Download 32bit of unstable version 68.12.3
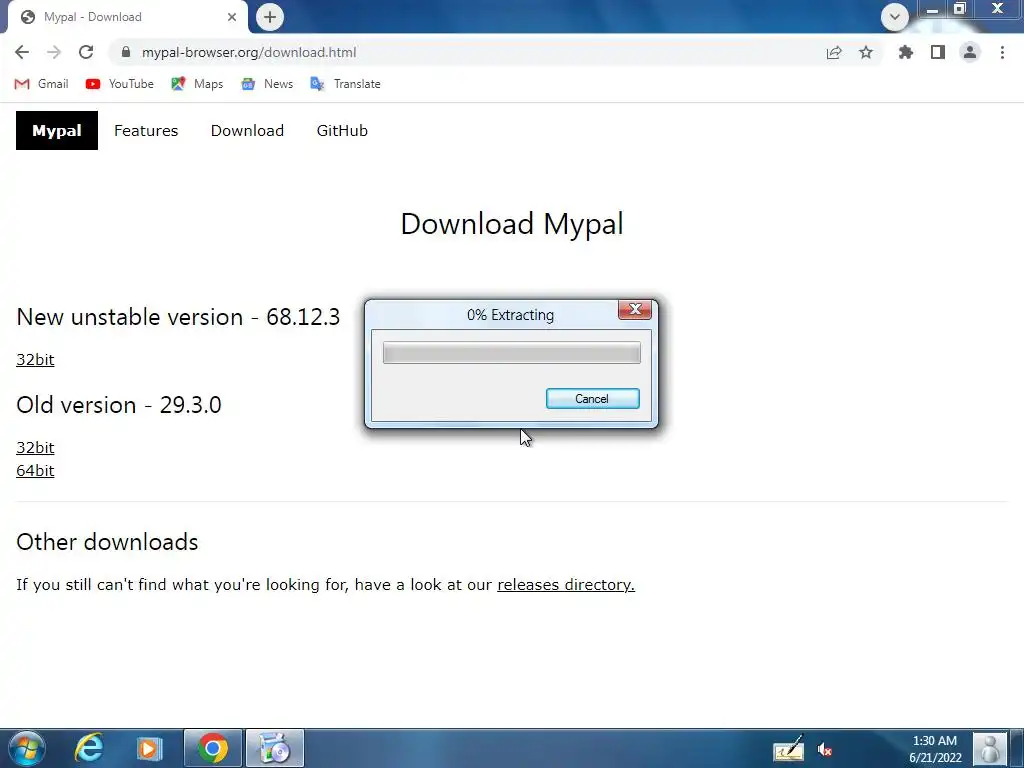Image resolution: width=1024 pixels, height=768 pixels. (x=35, y=359)
